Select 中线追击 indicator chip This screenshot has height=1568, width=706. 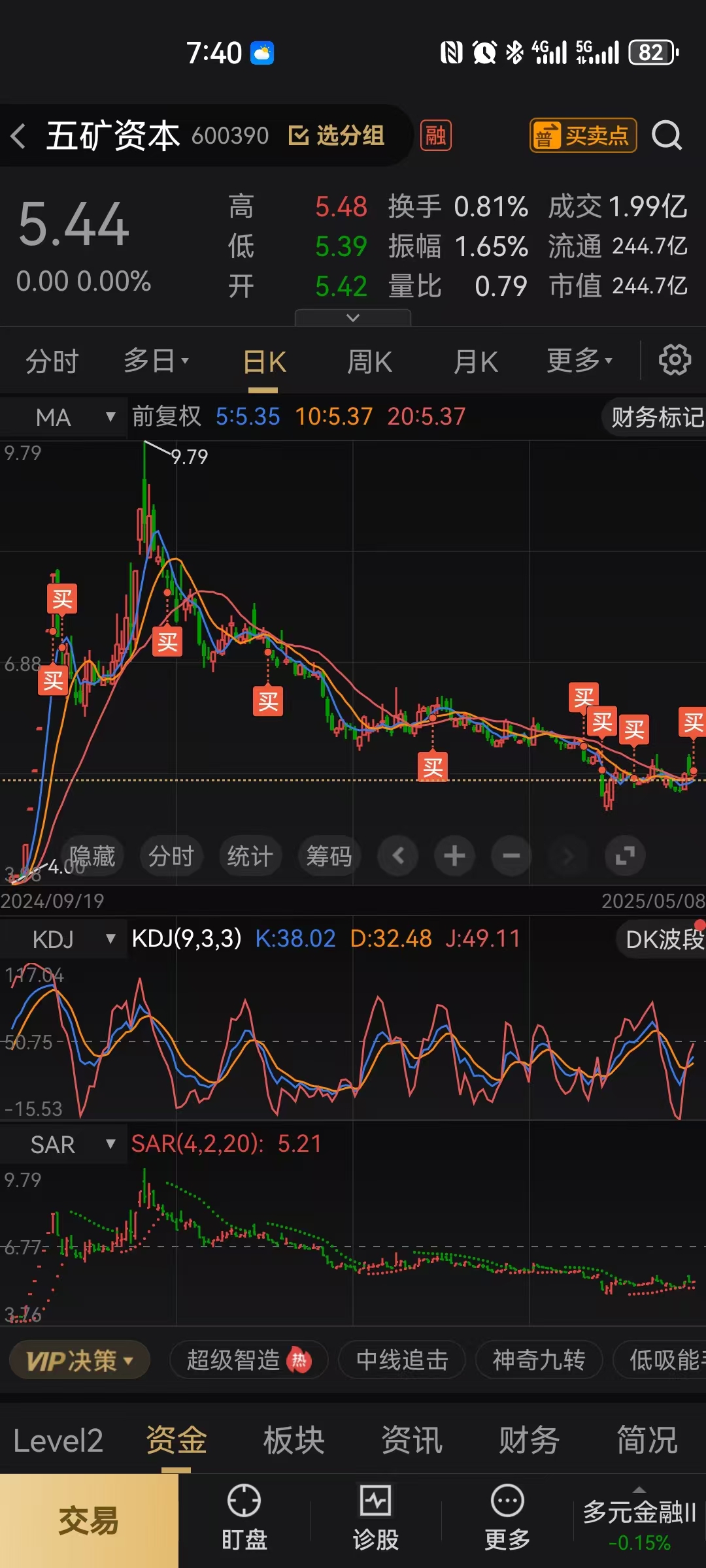tap(402, 1360)
